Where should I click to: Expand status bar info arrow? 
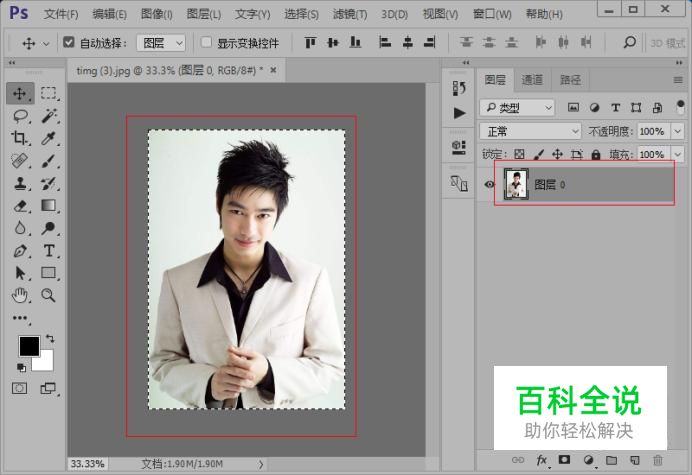click(x=261, y=464)
